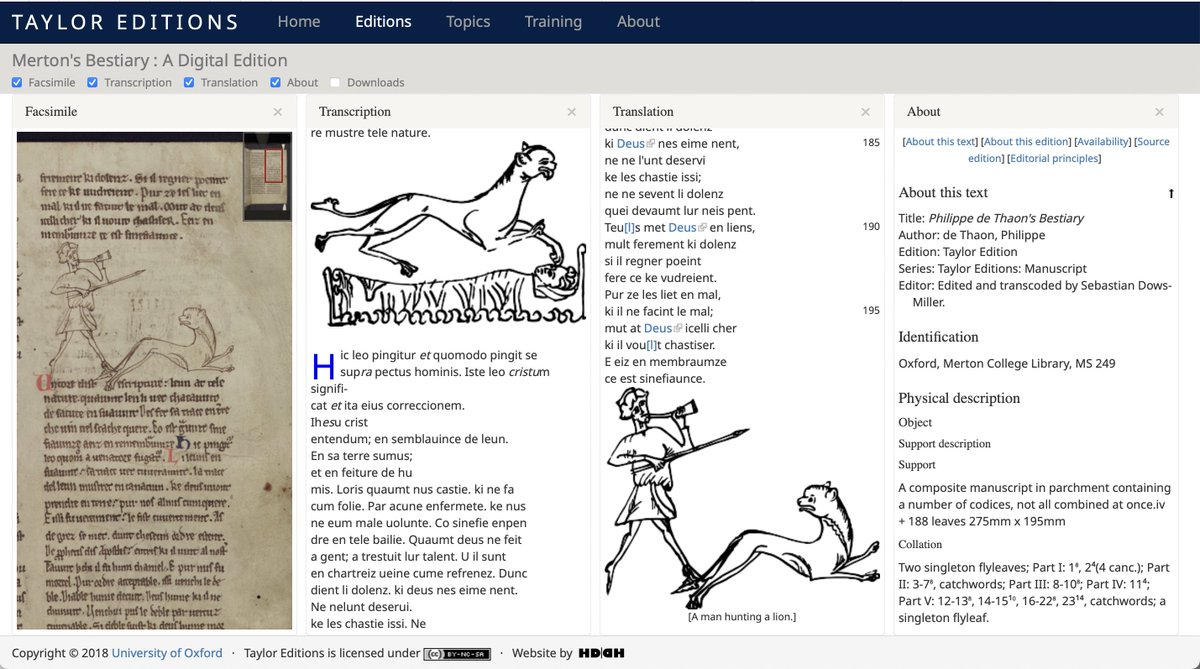
Task: Open the Editions menu item
Action: tap(383, 21)
